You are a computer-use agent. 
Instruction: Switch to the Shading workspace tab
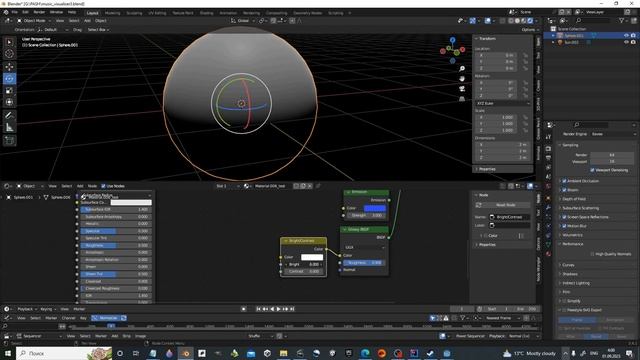207,13
